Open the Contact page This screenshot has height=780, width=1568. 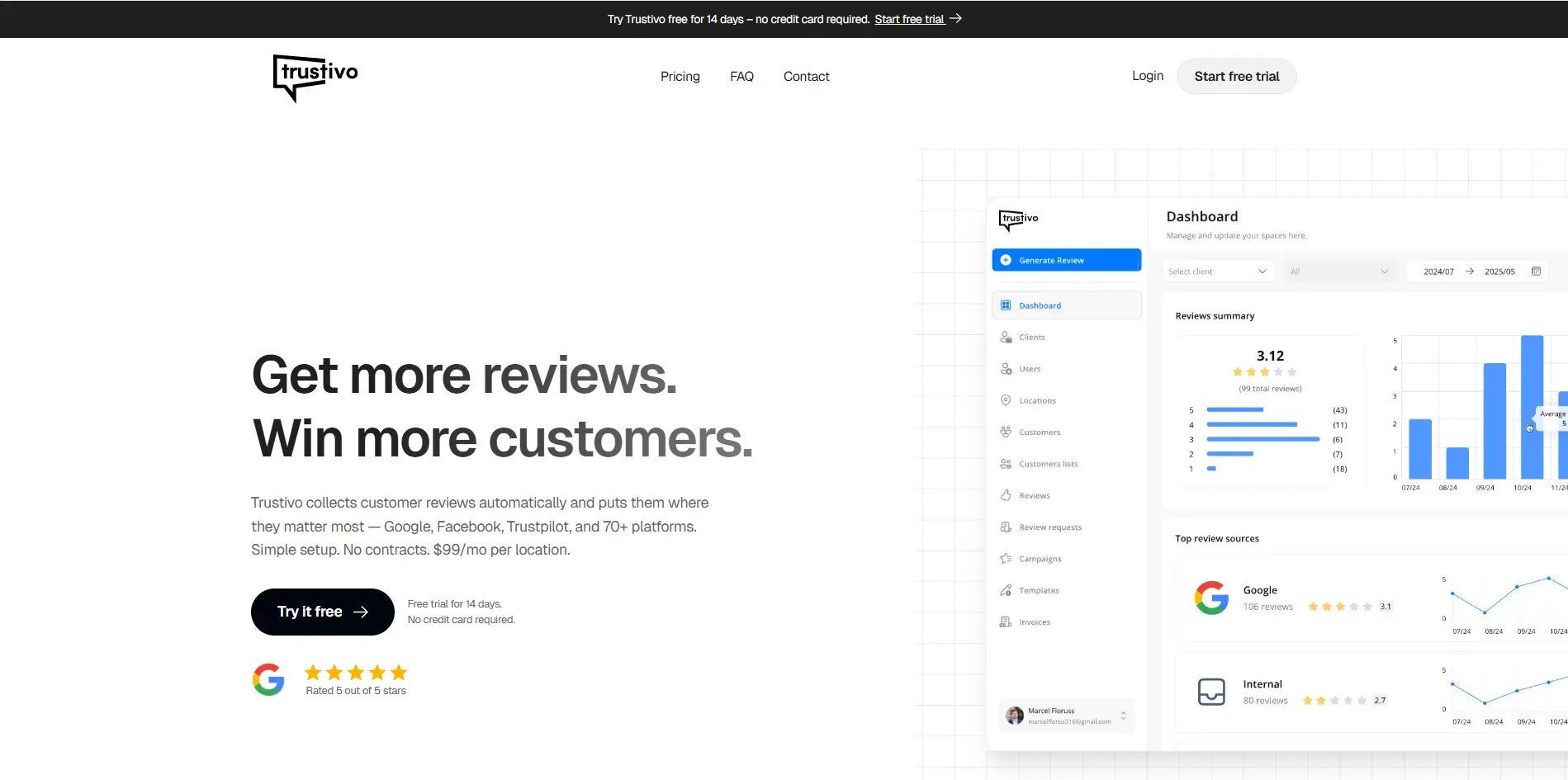(x=807, y=77)
